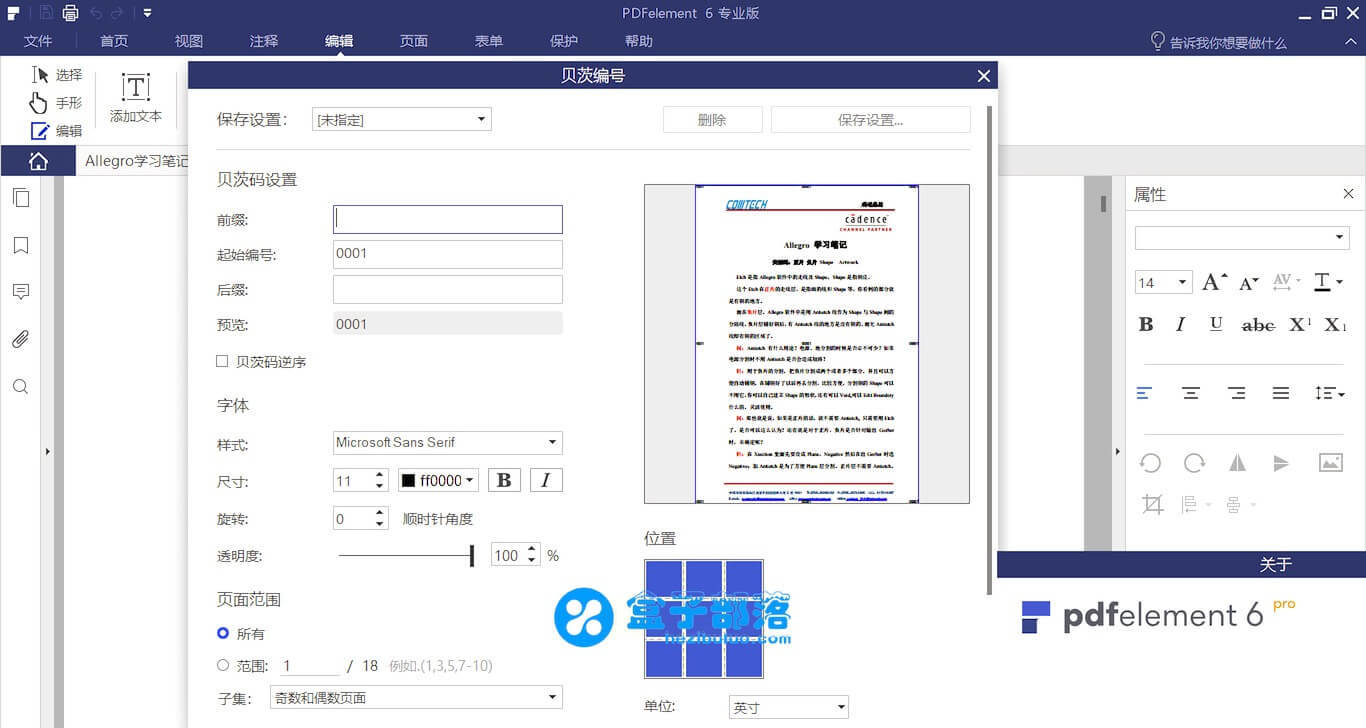Switch to the 首页 tab

[114, 41]
